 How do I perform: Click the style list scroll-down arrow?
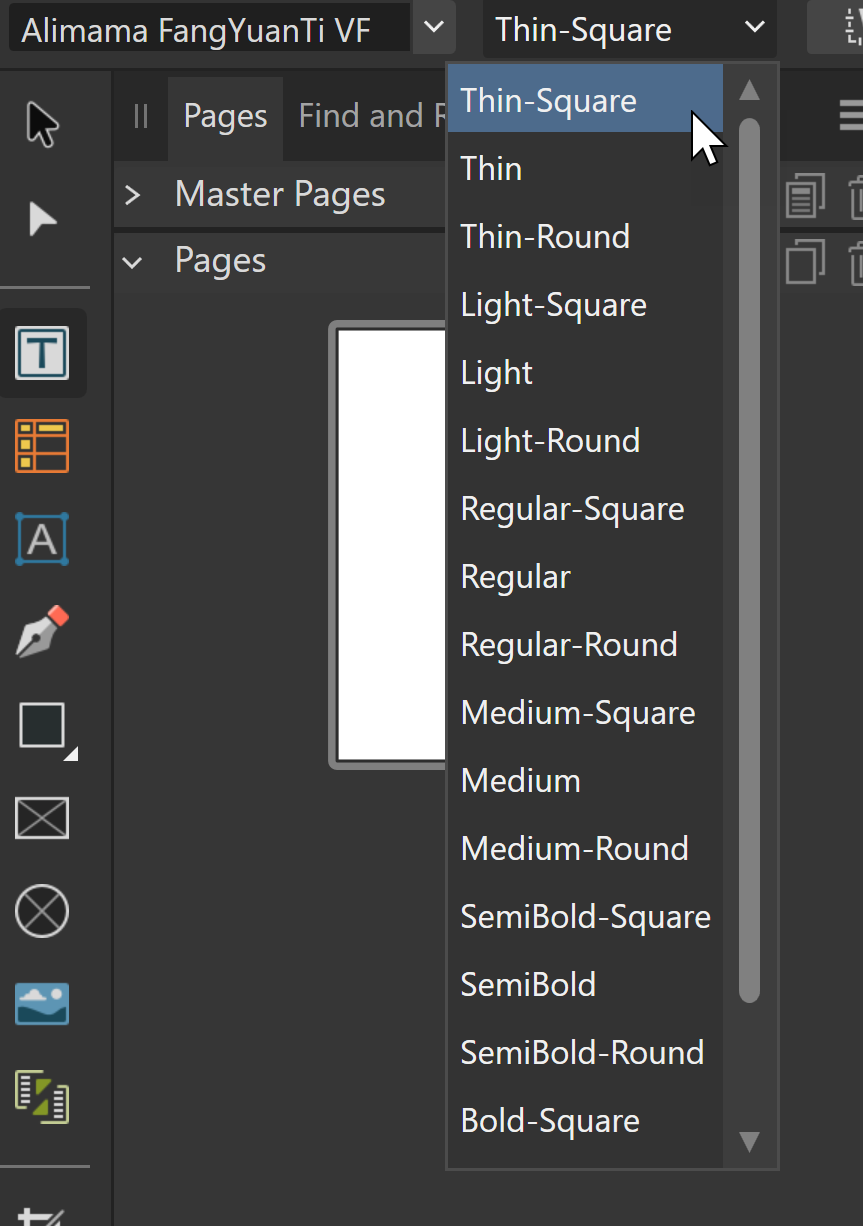coord(749,1141)
